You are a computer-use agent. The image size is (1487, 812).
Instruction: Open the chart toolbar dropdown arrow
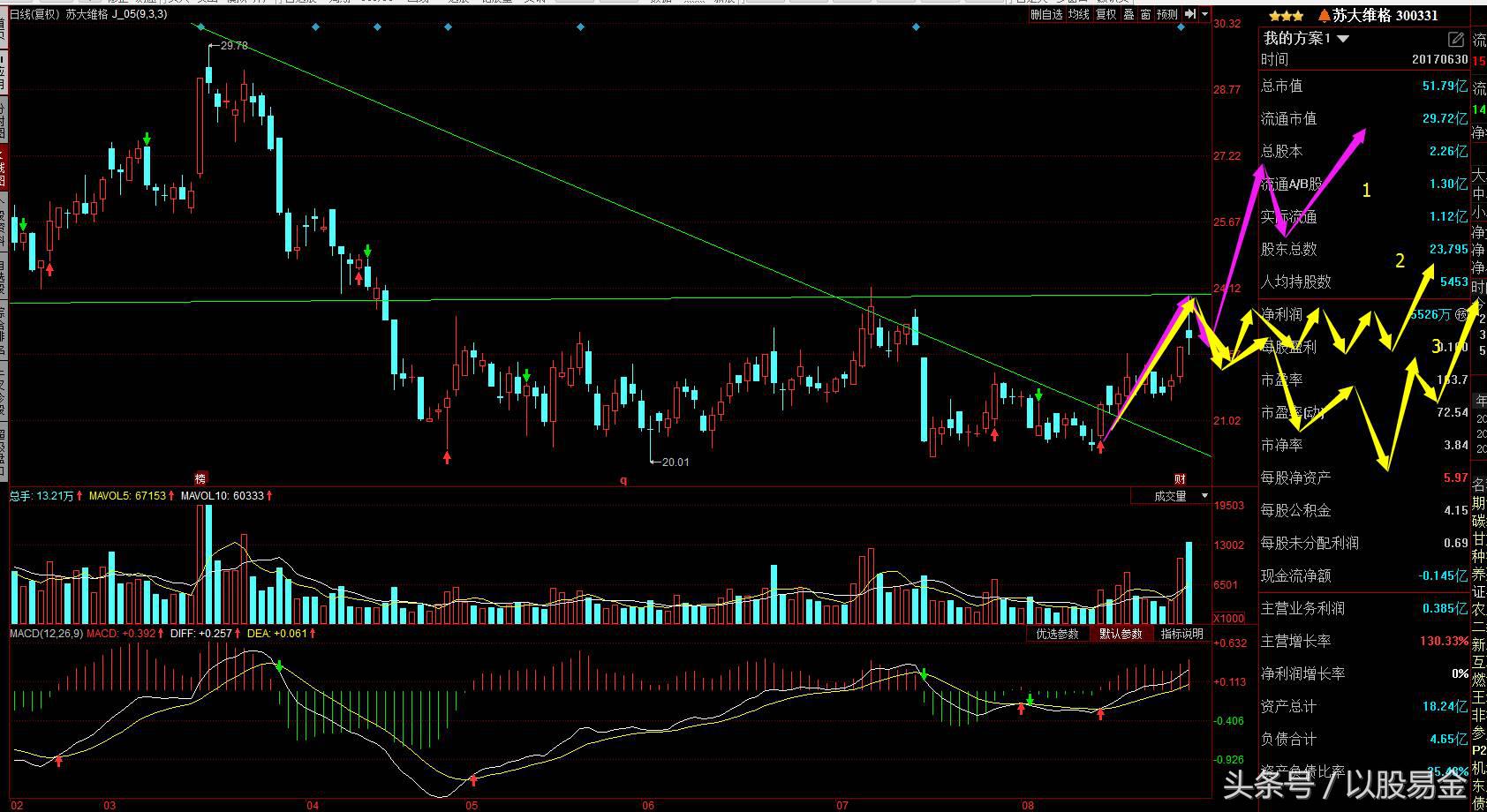click(1205, 14)
